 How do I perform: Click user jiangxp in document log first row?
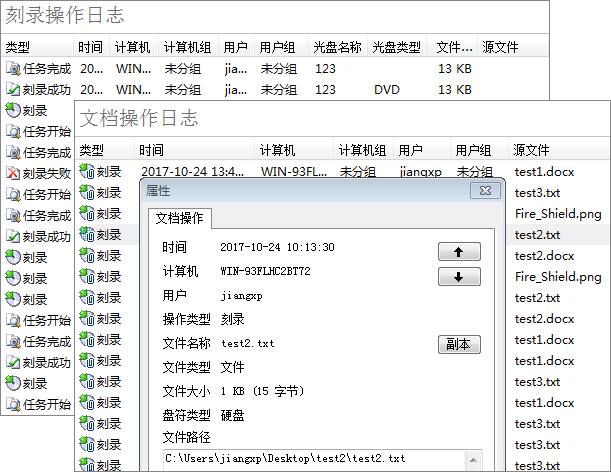tap(420, 172)
